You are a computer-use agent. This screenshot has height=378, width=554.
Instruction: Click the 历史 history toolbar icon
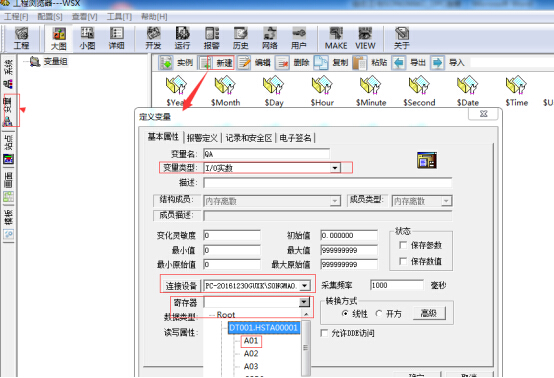click(x=241, y=38)
